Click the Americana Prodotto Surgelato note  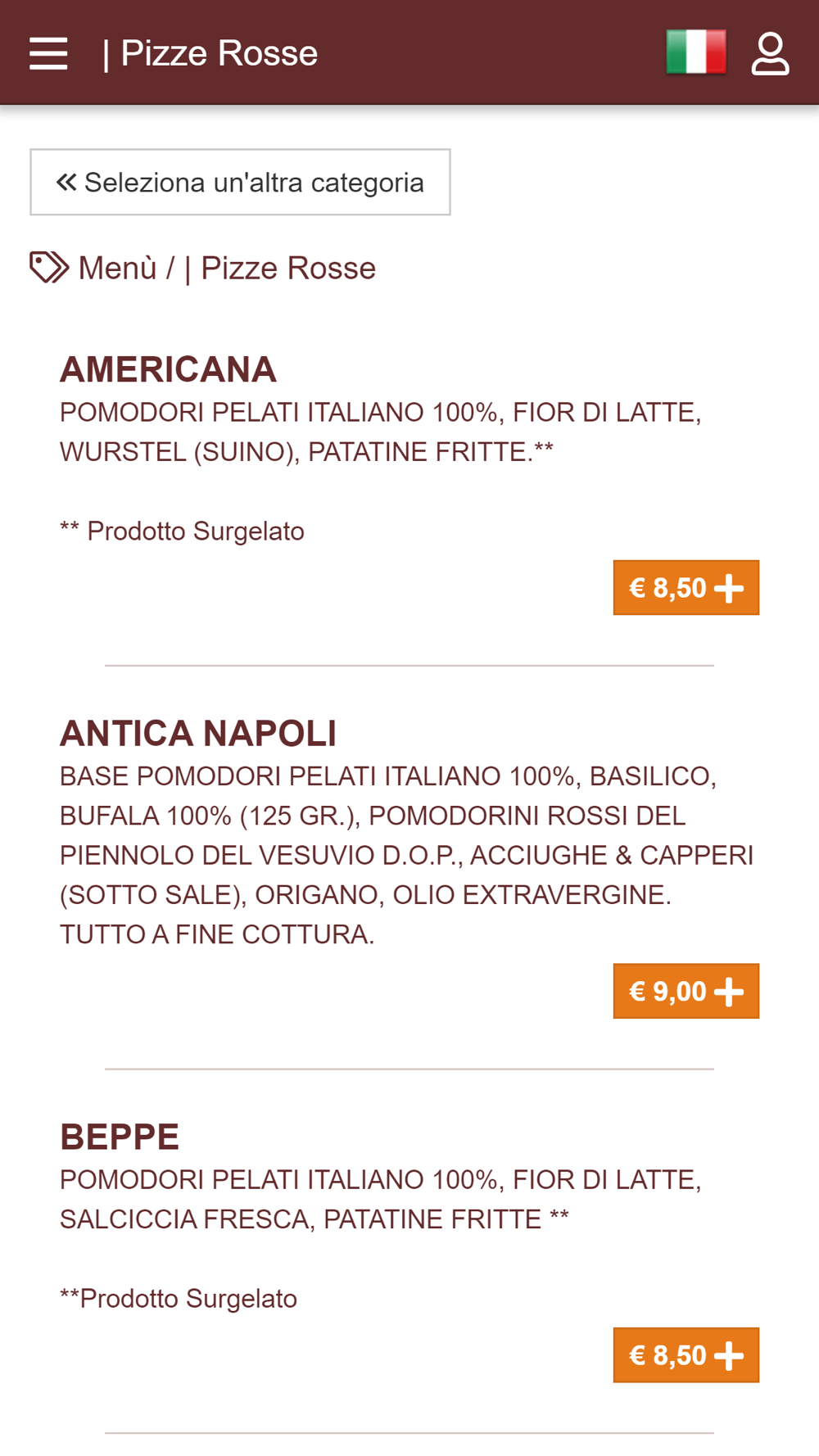click(182, 531)
